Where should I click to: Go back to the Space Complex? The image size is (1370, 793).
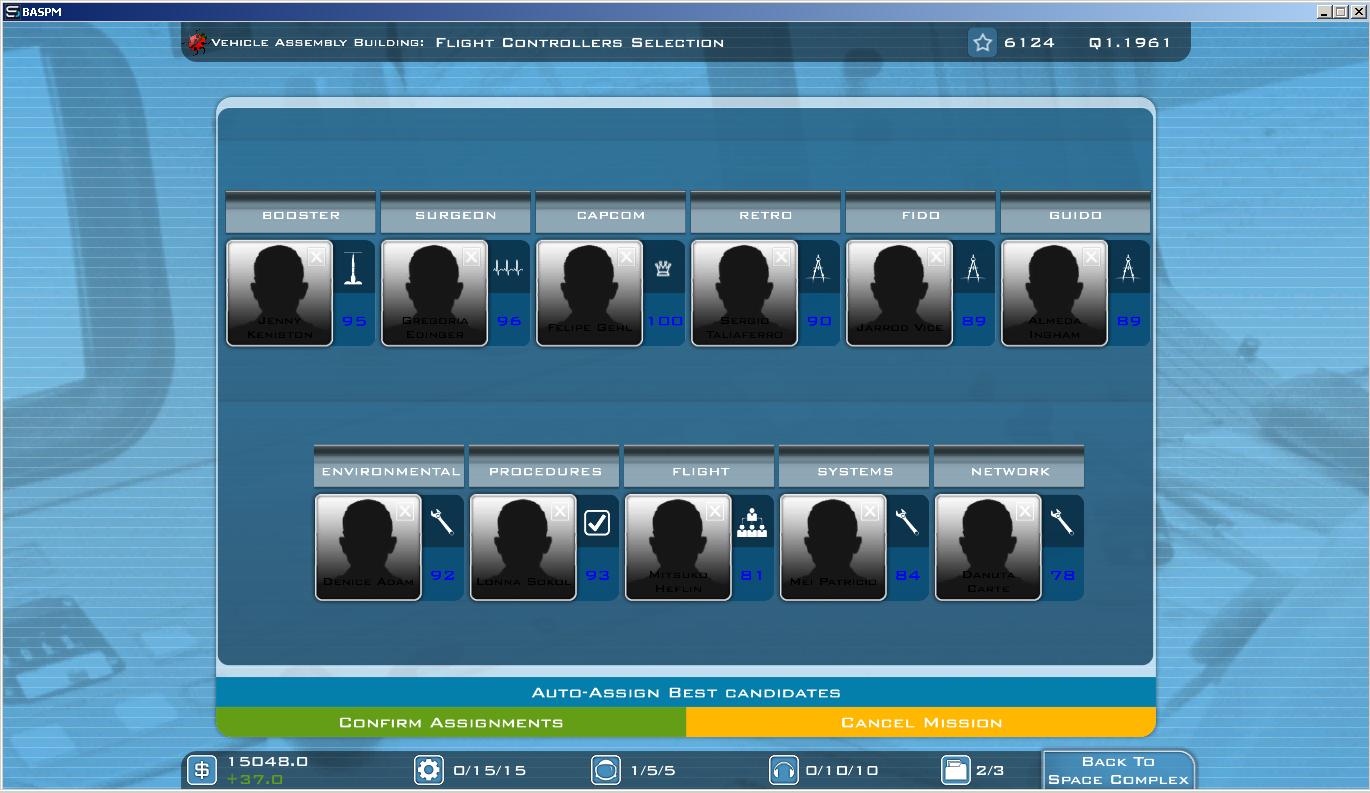tap(1118, 770)
